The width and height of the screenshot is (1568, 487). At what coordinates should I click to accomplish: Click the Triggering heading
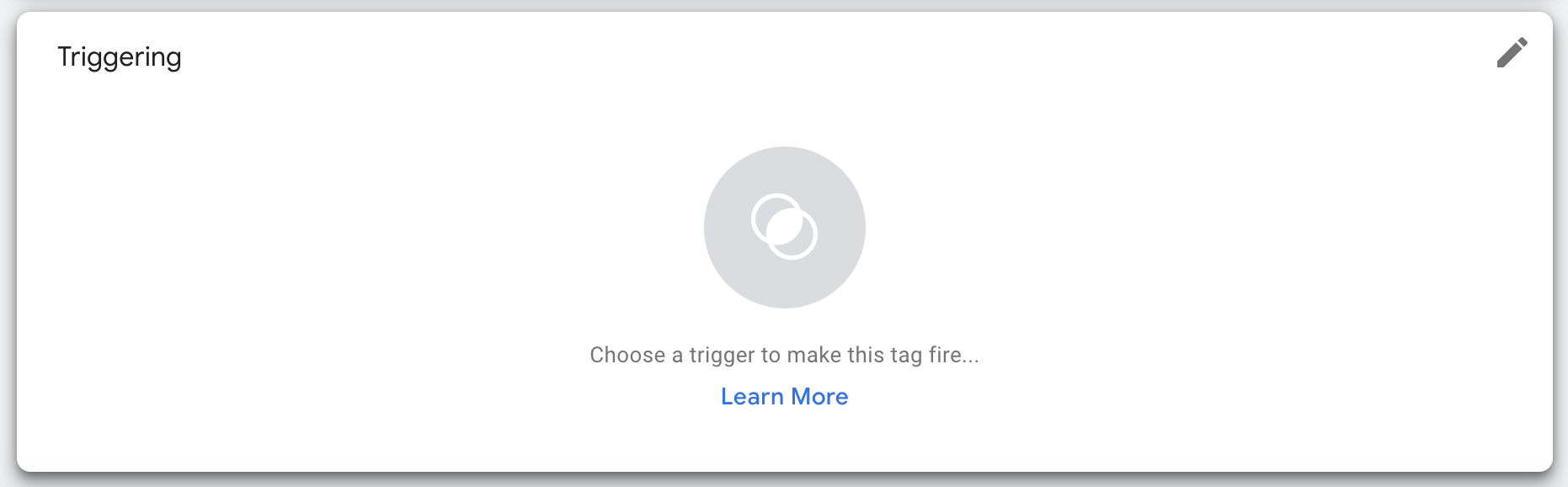(x=120, y=57)
